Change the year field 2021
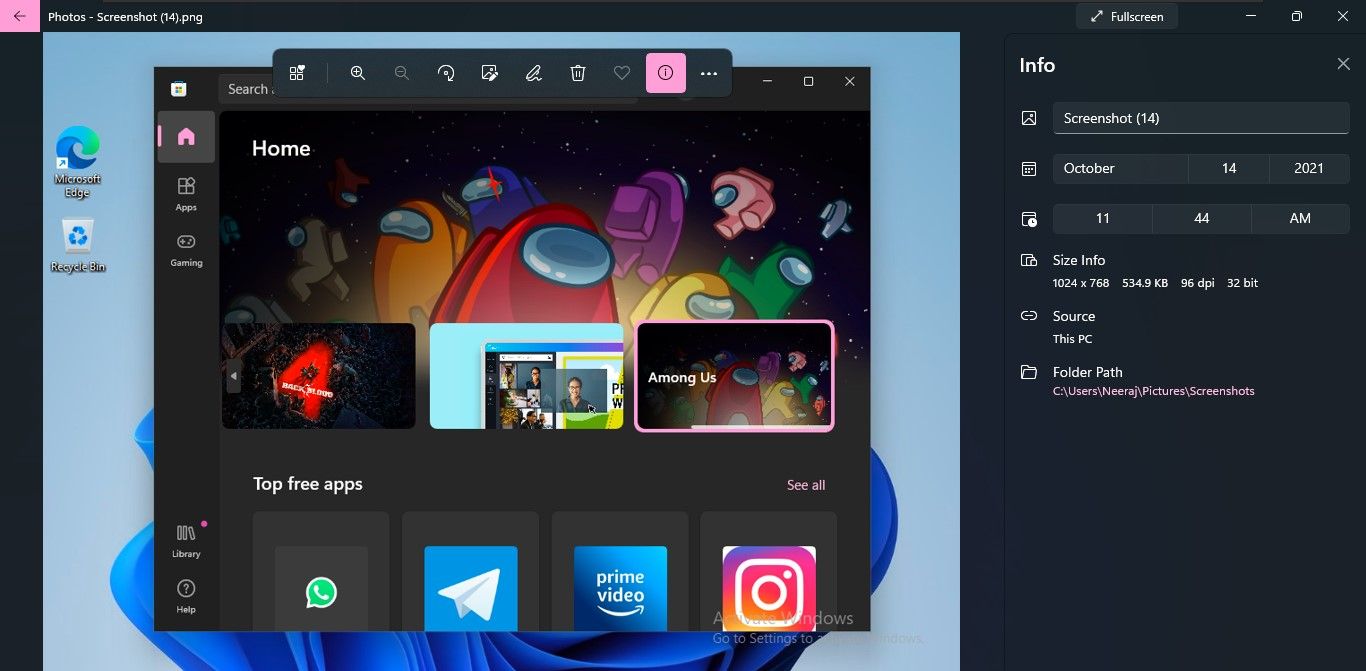 [1309, 168]
